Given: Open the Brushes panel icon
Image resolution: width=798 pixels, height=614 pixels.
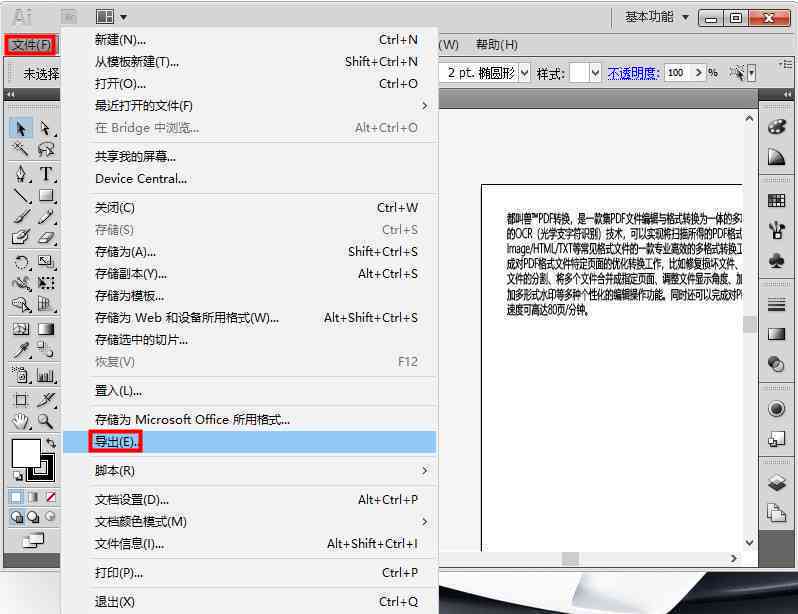Looking at the screenshot, I should [776, 230].
